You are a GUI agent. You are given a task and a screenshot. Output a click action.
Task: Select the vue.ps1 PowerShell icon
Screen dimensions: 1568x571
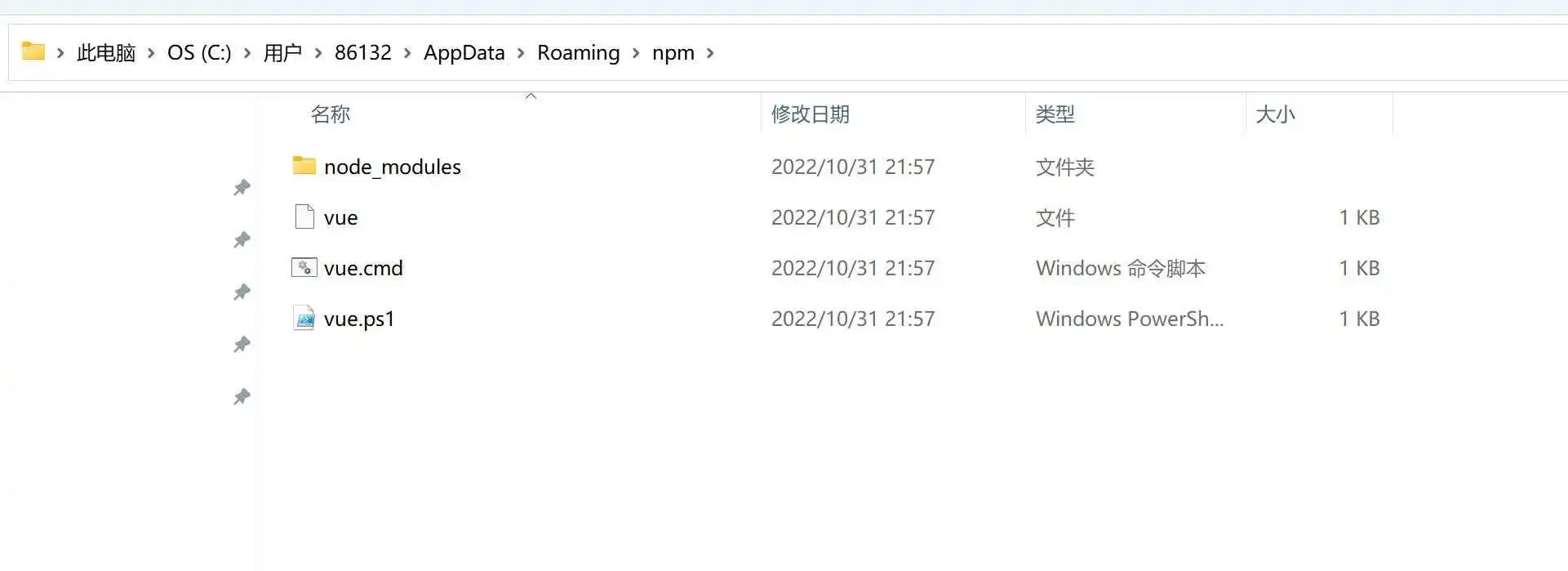point(304,318)
